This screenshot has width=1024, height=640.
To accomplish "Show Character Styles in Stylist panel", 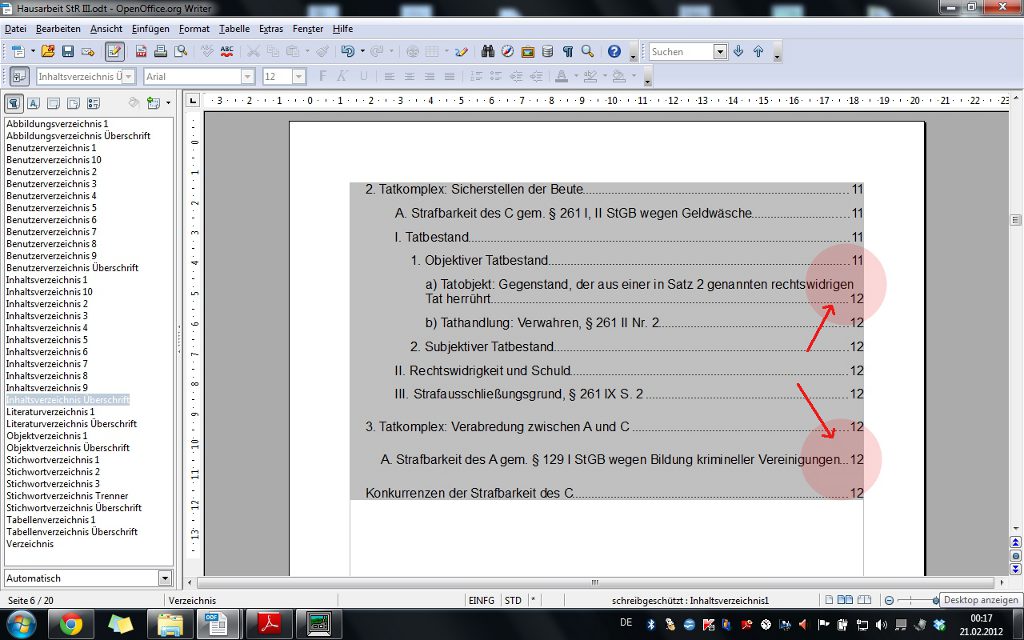I will click(x=33, y=103).
